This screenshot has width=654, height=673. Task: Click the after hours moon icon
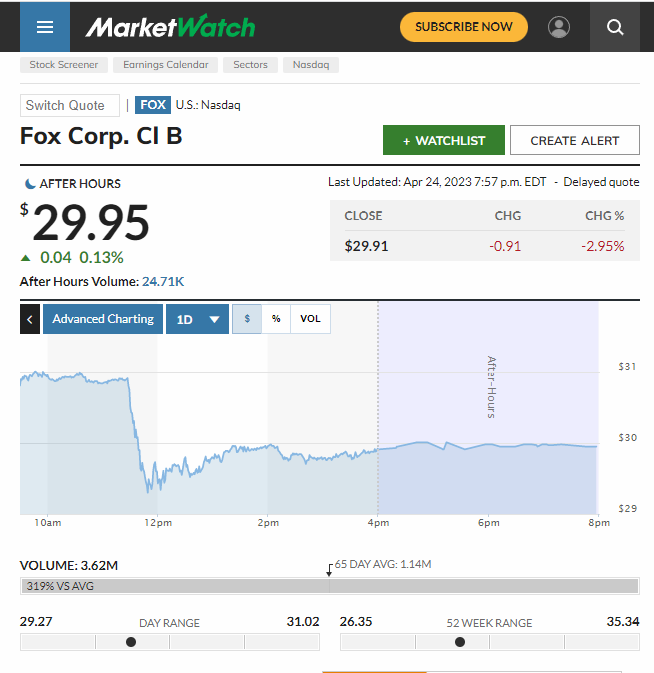tap(28, 184)
